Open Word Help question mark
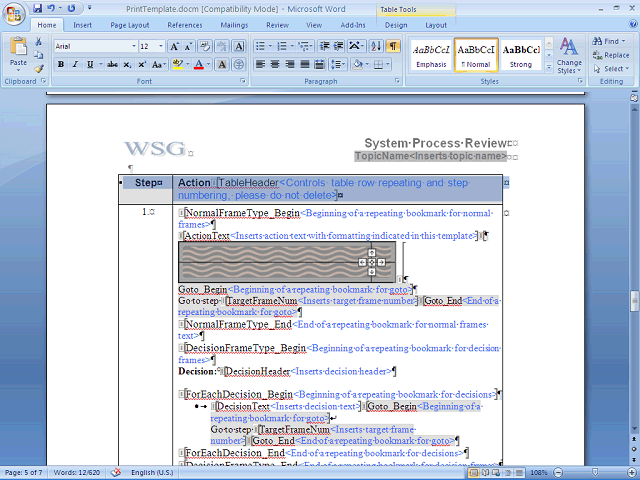 click(x=633, y=24)
